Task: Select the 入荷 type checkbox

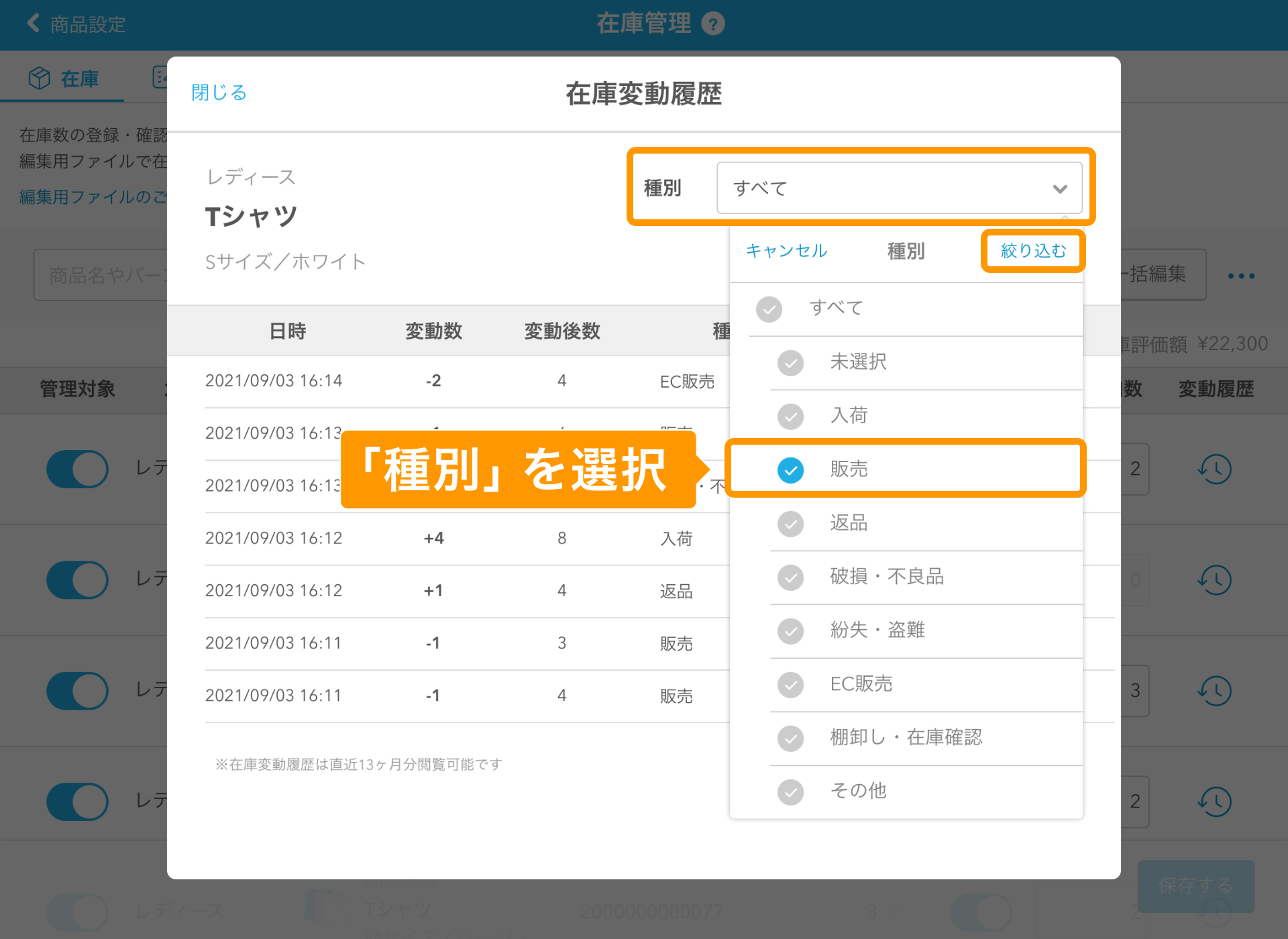Action: 790,416
